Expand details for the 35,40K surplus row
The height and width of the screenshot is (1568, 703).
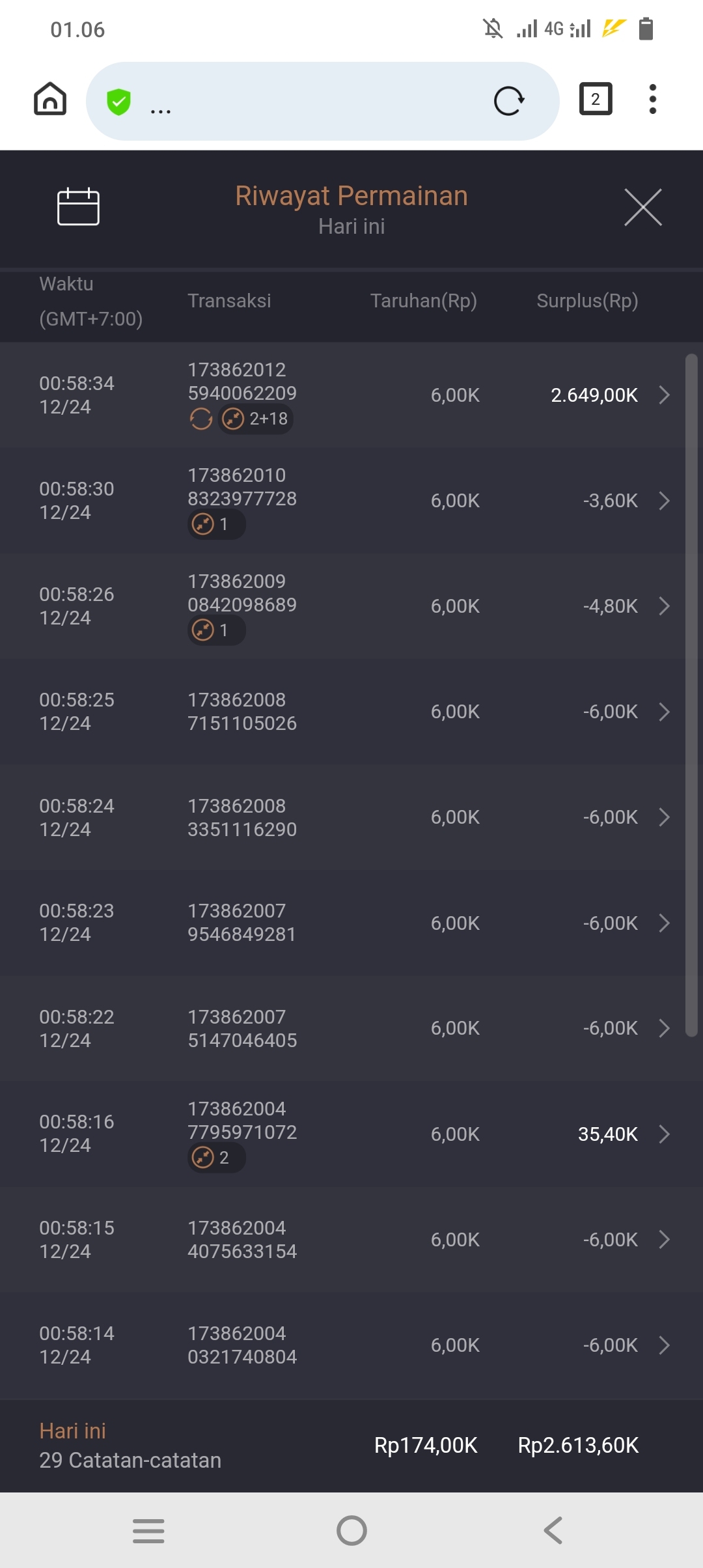click(664, 1134)
